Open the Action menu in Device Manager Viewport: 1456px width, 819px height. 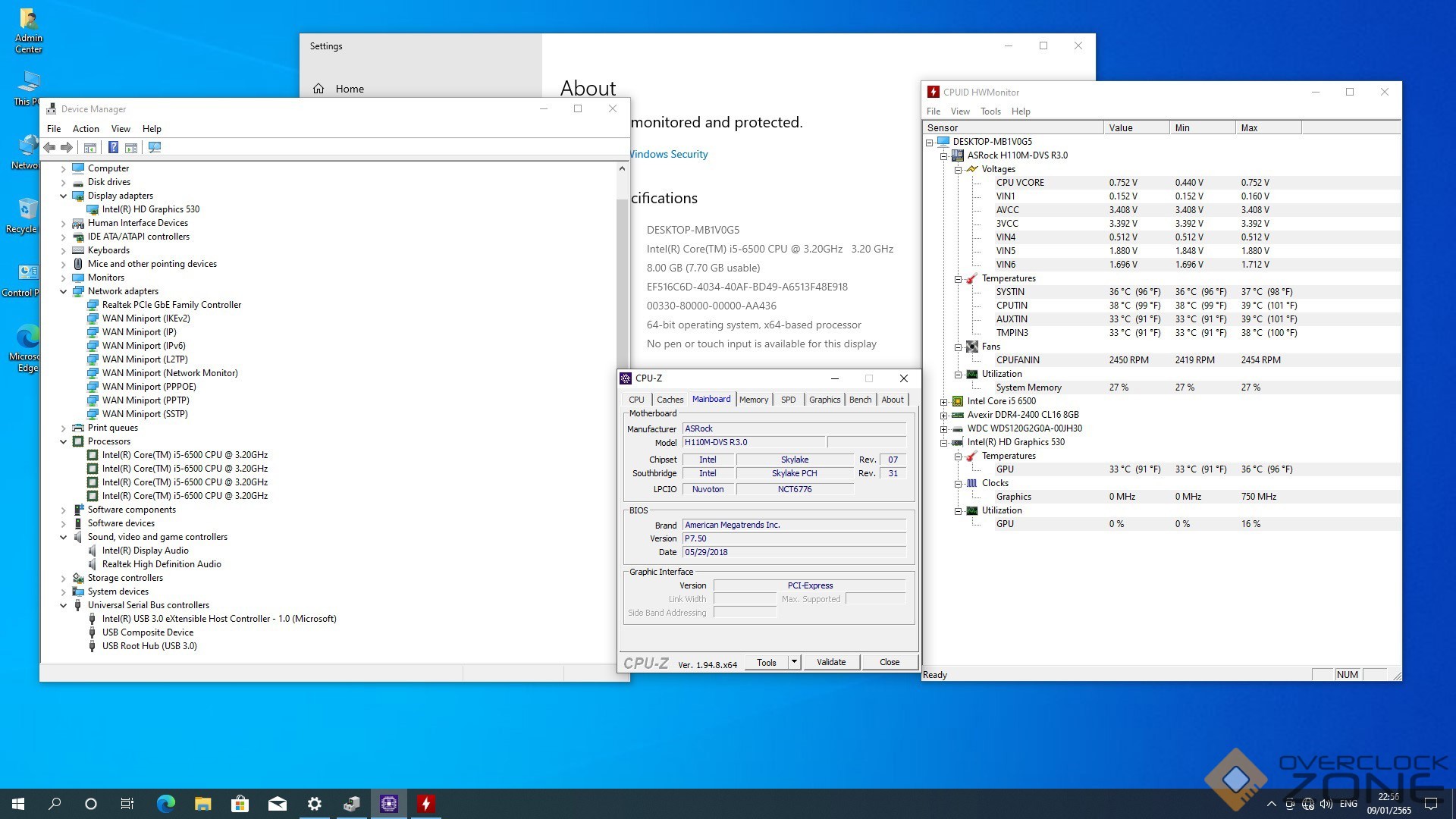point(86,129)
